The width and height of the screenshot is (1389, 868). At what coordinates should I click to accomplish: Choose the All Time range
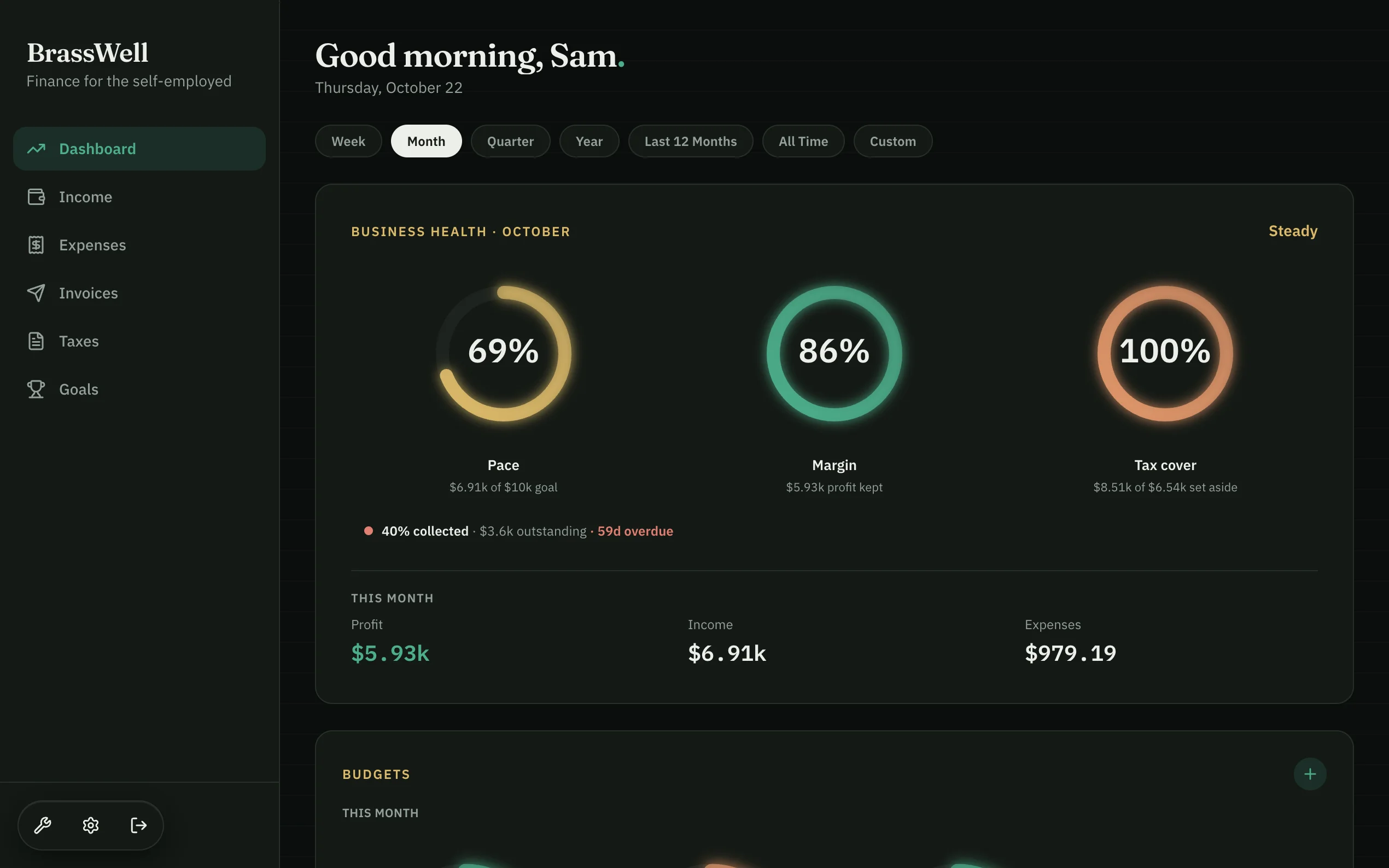tap(803, 141)
